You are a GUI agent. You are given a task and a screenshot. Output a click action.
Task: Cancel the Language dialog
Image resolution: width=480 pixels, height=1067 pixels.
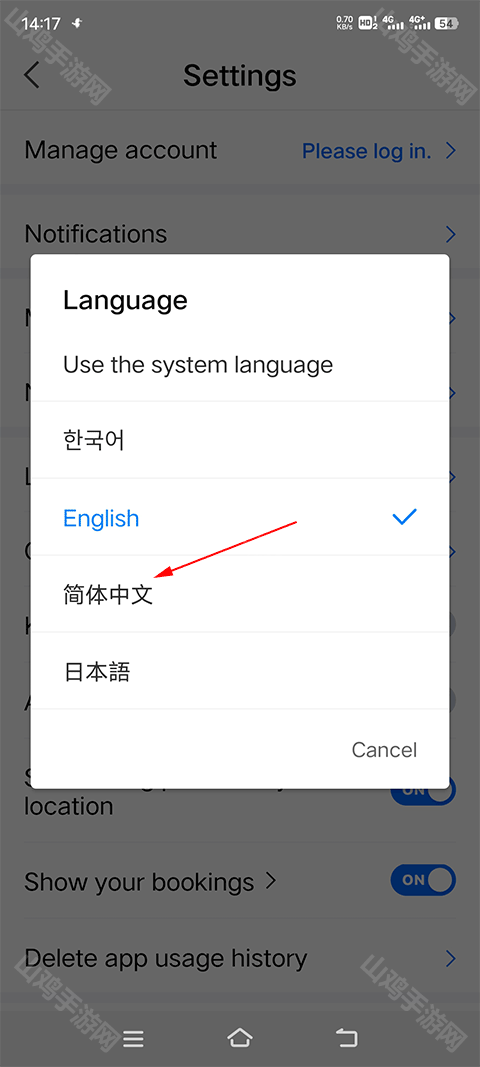(384, 749)
